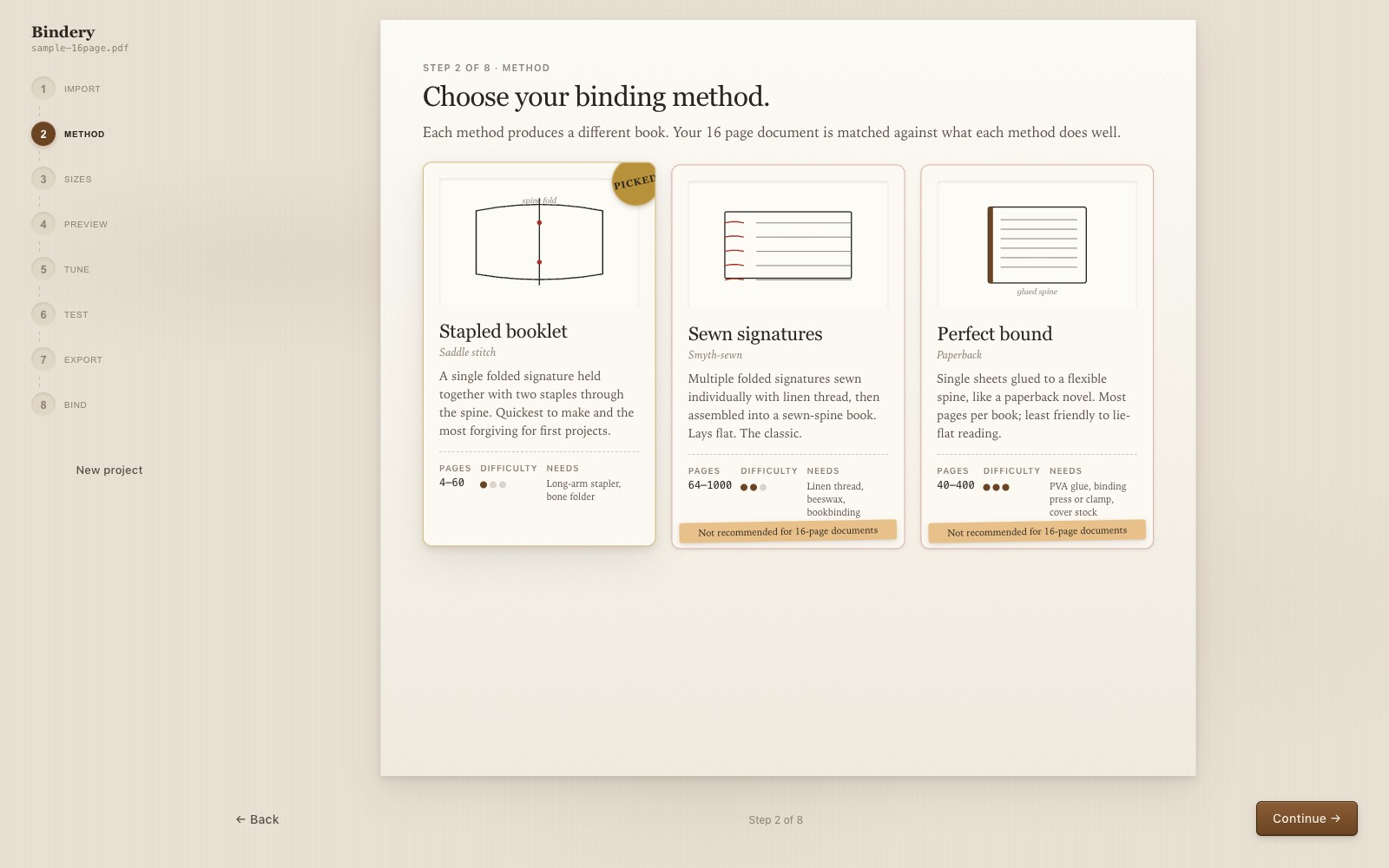Click Stapled booklet difficulty dots

pos(493,485)
